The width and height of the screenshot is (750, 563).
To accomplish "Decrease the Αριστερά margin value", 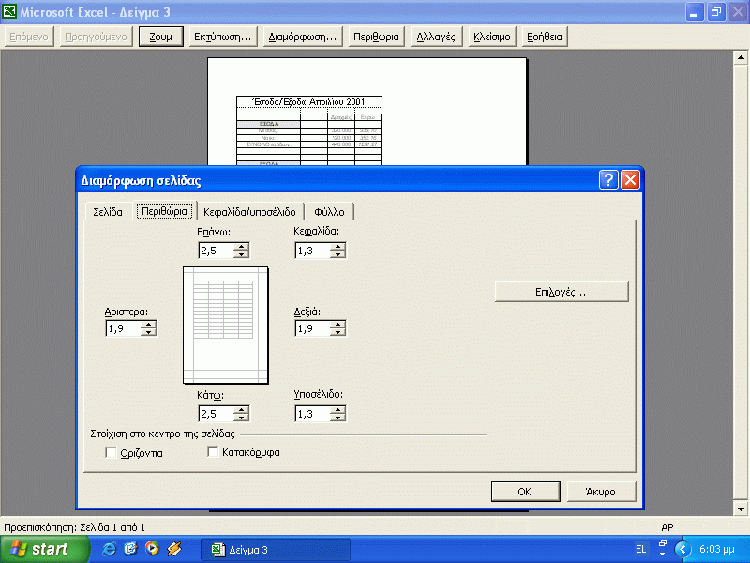I will point(148,332).
